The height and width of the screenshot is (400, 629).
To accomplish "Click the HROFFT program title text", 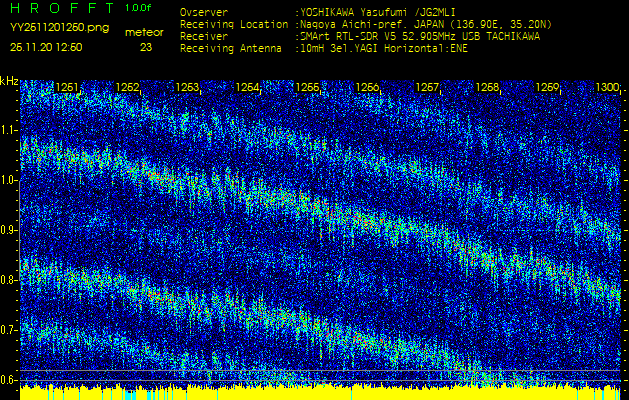I will tap(60, 8).
